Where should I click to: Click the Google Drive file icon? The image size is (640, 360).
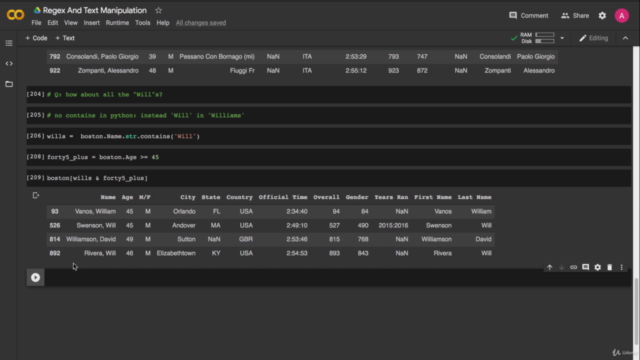37,10
